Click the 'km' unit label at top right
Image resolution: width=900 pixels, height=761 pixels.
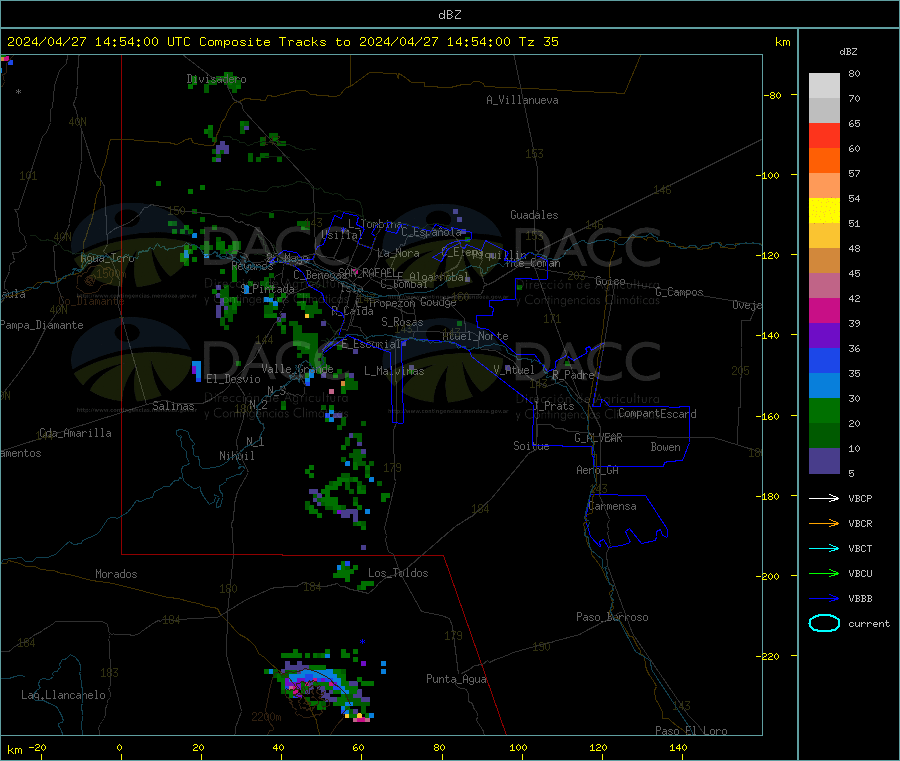click(782, 42)
